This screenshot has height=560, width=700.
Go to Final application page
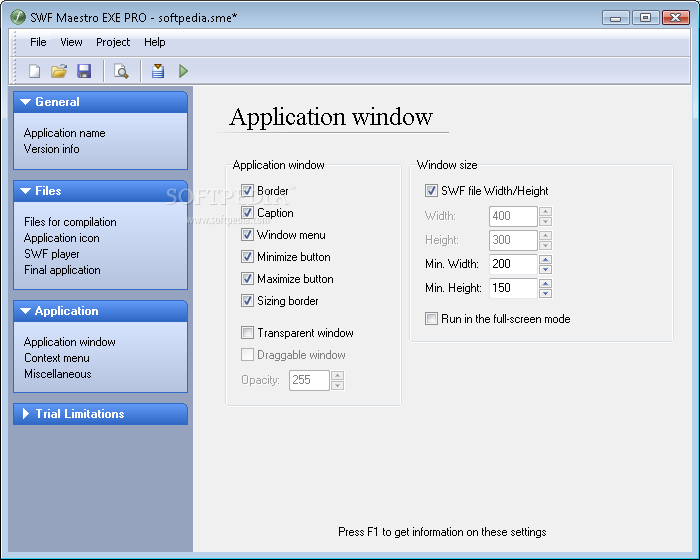pos(62,270)
